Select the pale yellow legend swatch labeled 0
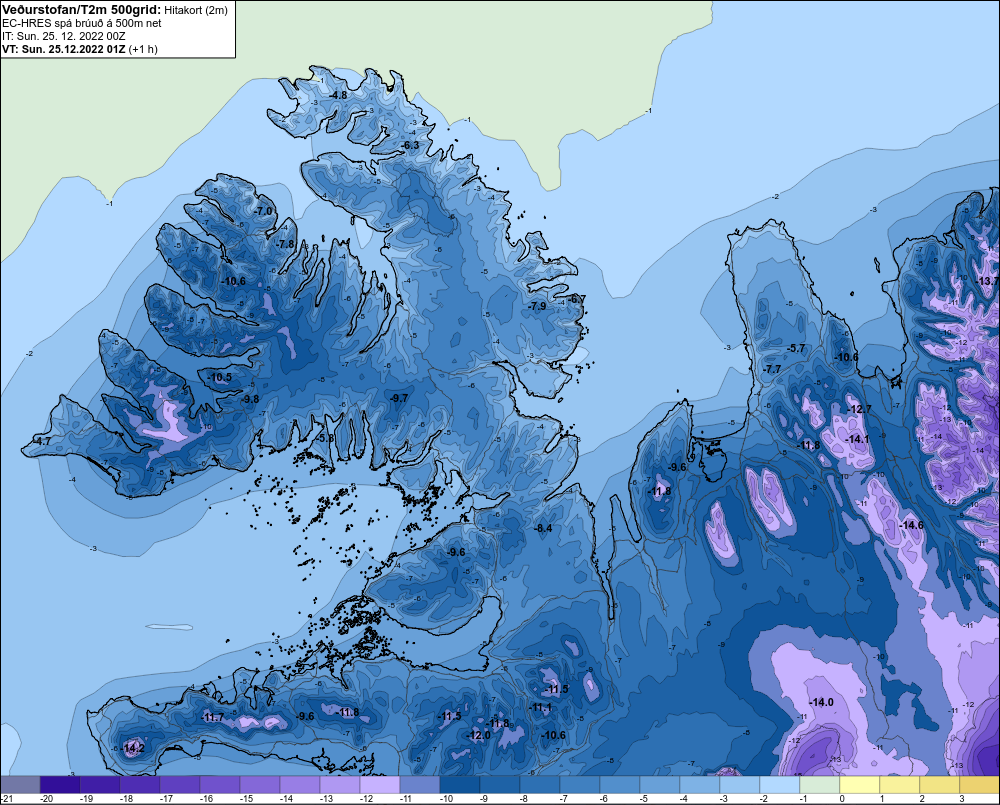Screen dimensions: 1000x805 coord(859,784)
